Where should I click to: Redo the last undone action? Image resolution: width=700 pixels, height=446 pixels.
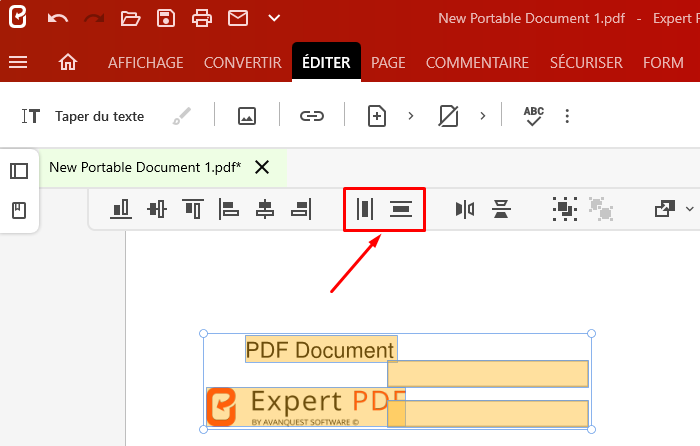94,18
